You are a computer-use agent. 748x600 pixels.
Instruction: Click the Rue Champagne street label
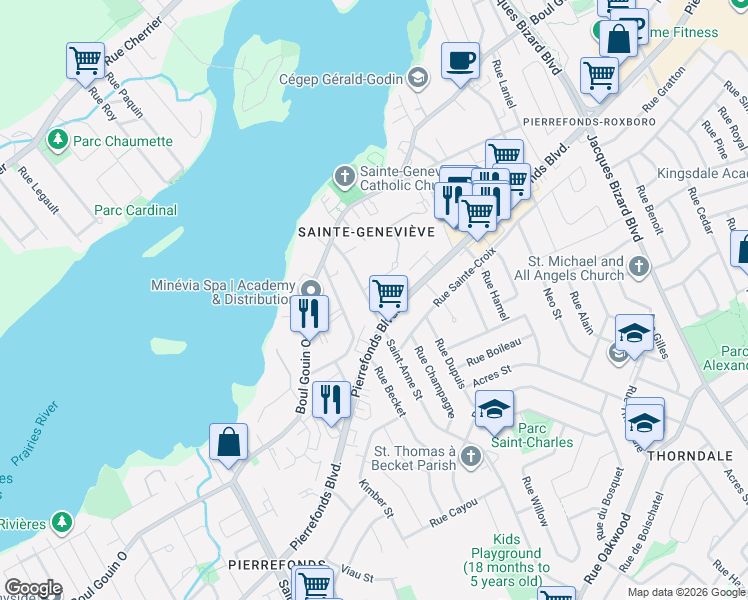coord(435,382)
